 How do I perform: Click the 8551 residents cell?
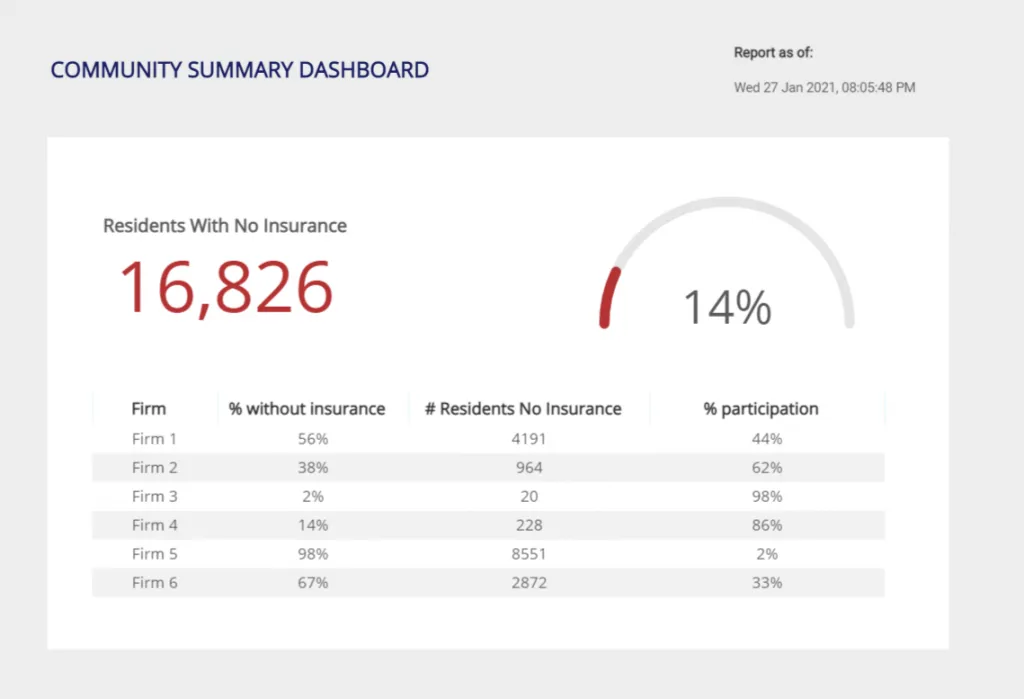pyautogui.click(x=529, y=554)
